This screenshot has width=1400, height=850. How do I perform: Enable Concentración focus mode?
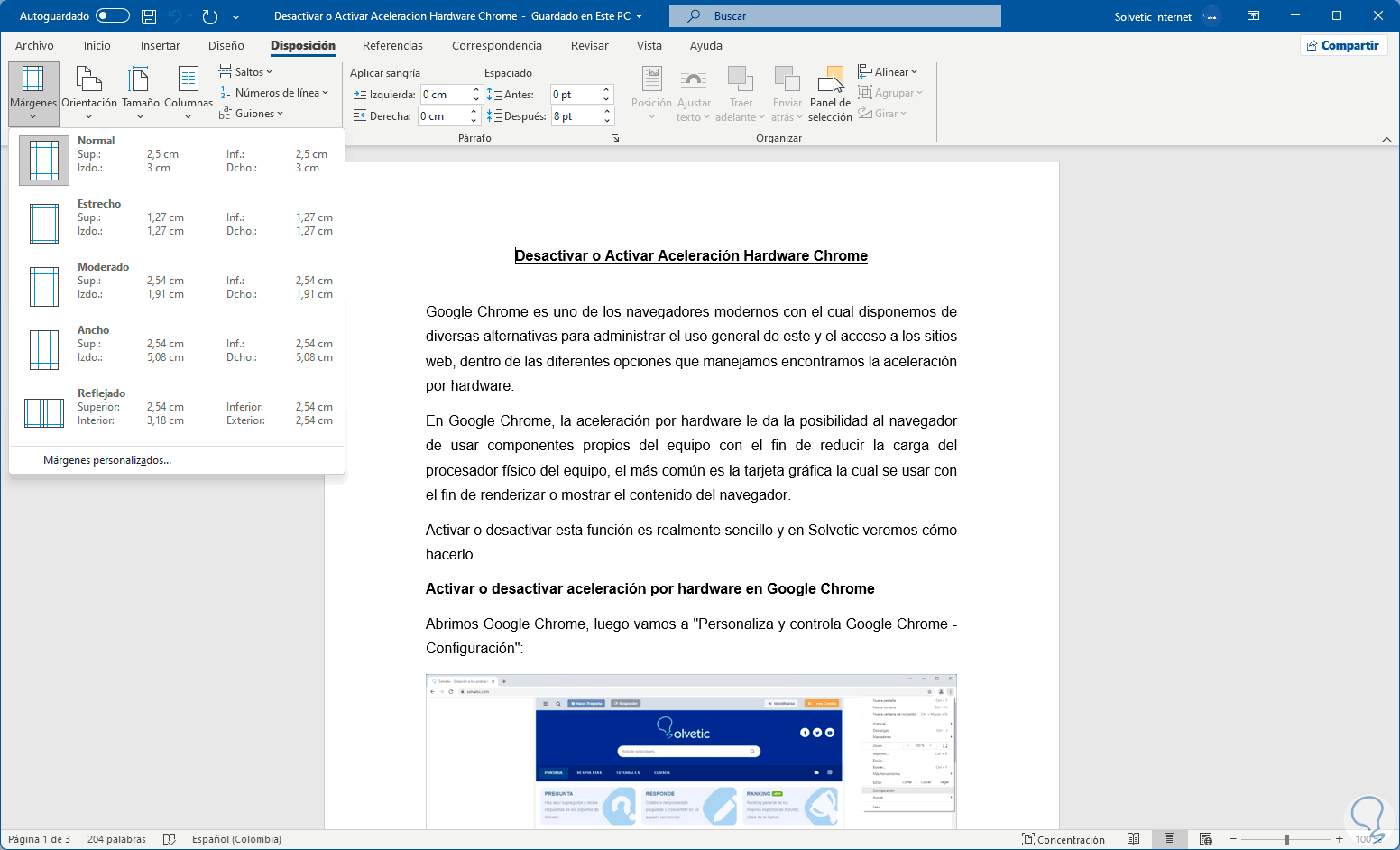pos(1063,840)
